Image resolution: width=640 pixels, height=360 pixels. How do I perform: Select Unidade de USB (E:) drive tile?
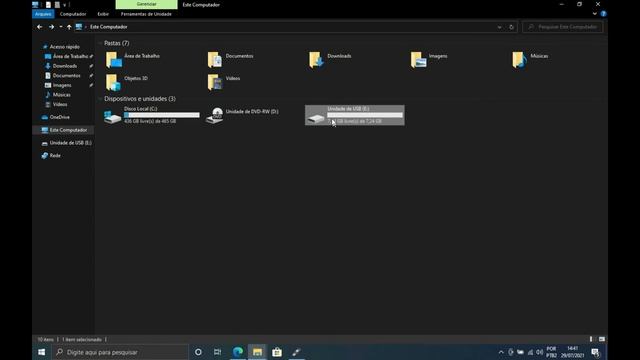pyautogui.click(x=355, y=115)
